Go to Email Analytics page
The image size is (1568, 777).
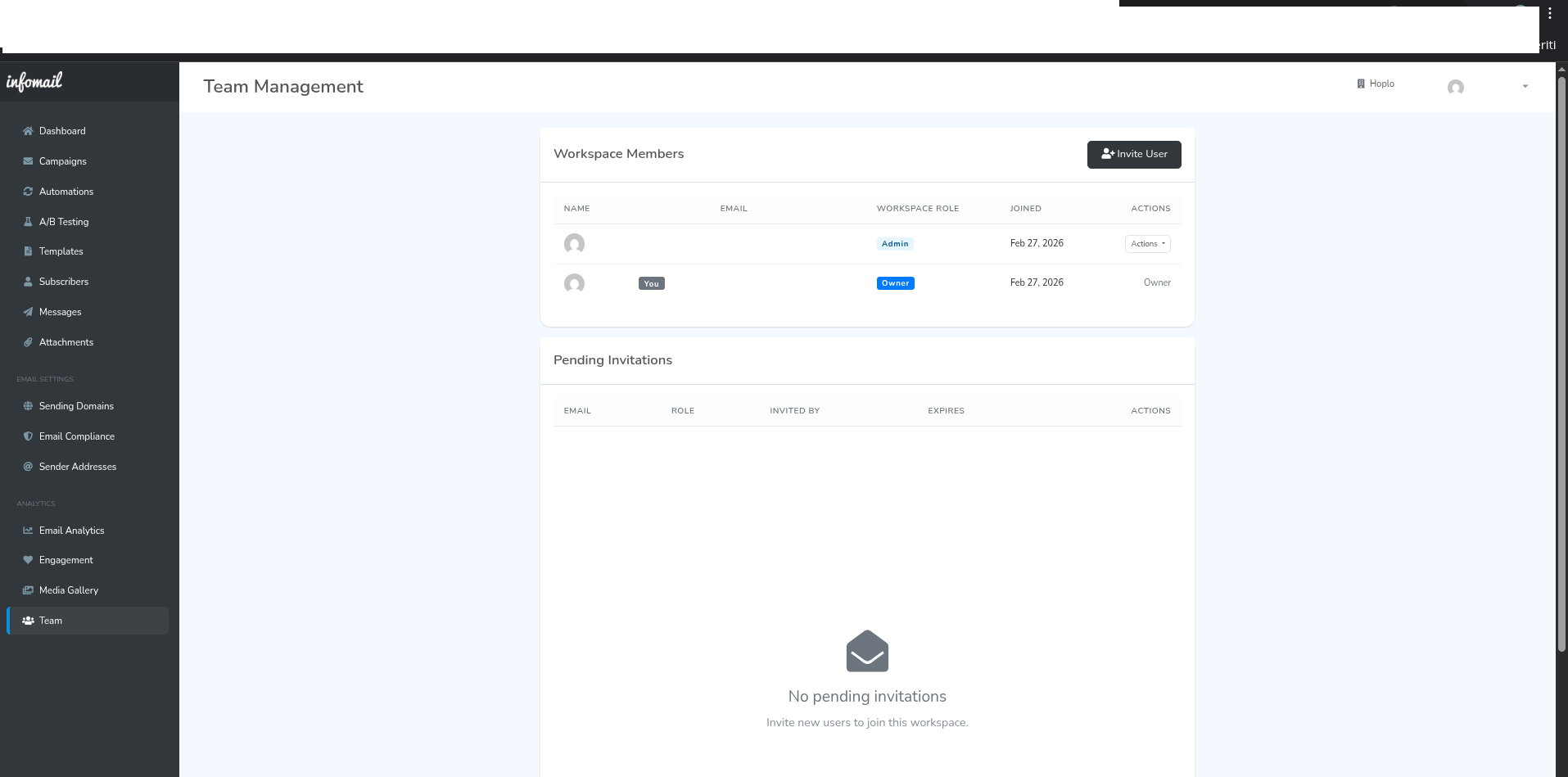pyautogui.click(x=71, y=531)
